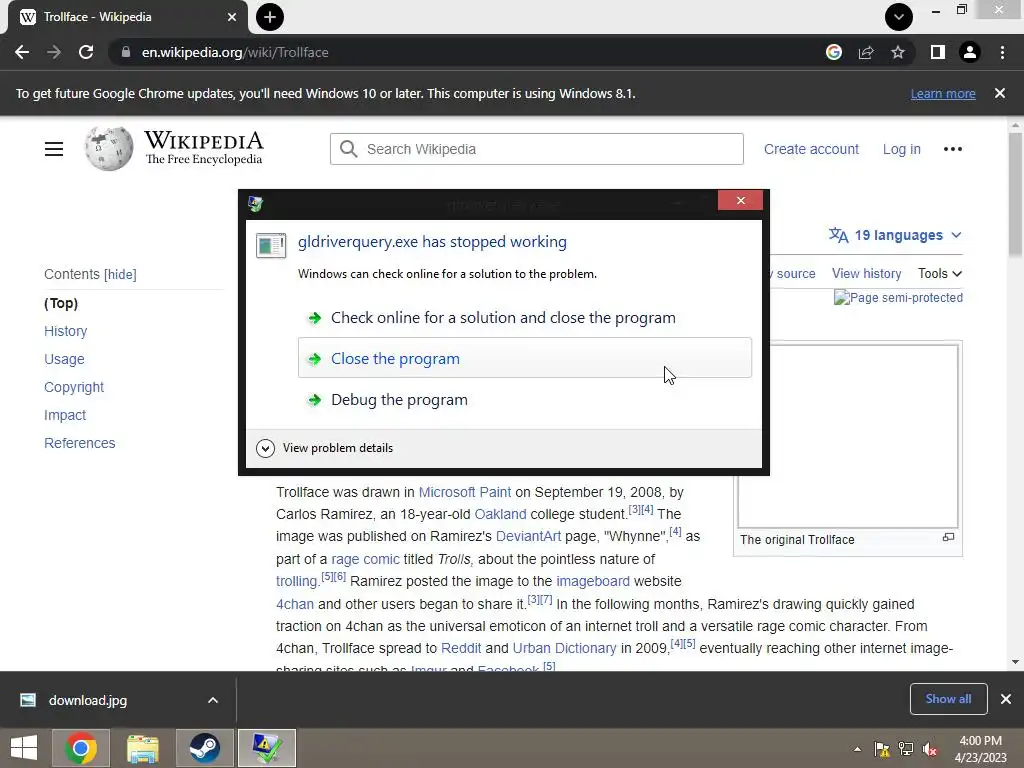Click the Page semi-protected icon
Viewport: 1024px width, 768px height.
[x=898, y=298]
